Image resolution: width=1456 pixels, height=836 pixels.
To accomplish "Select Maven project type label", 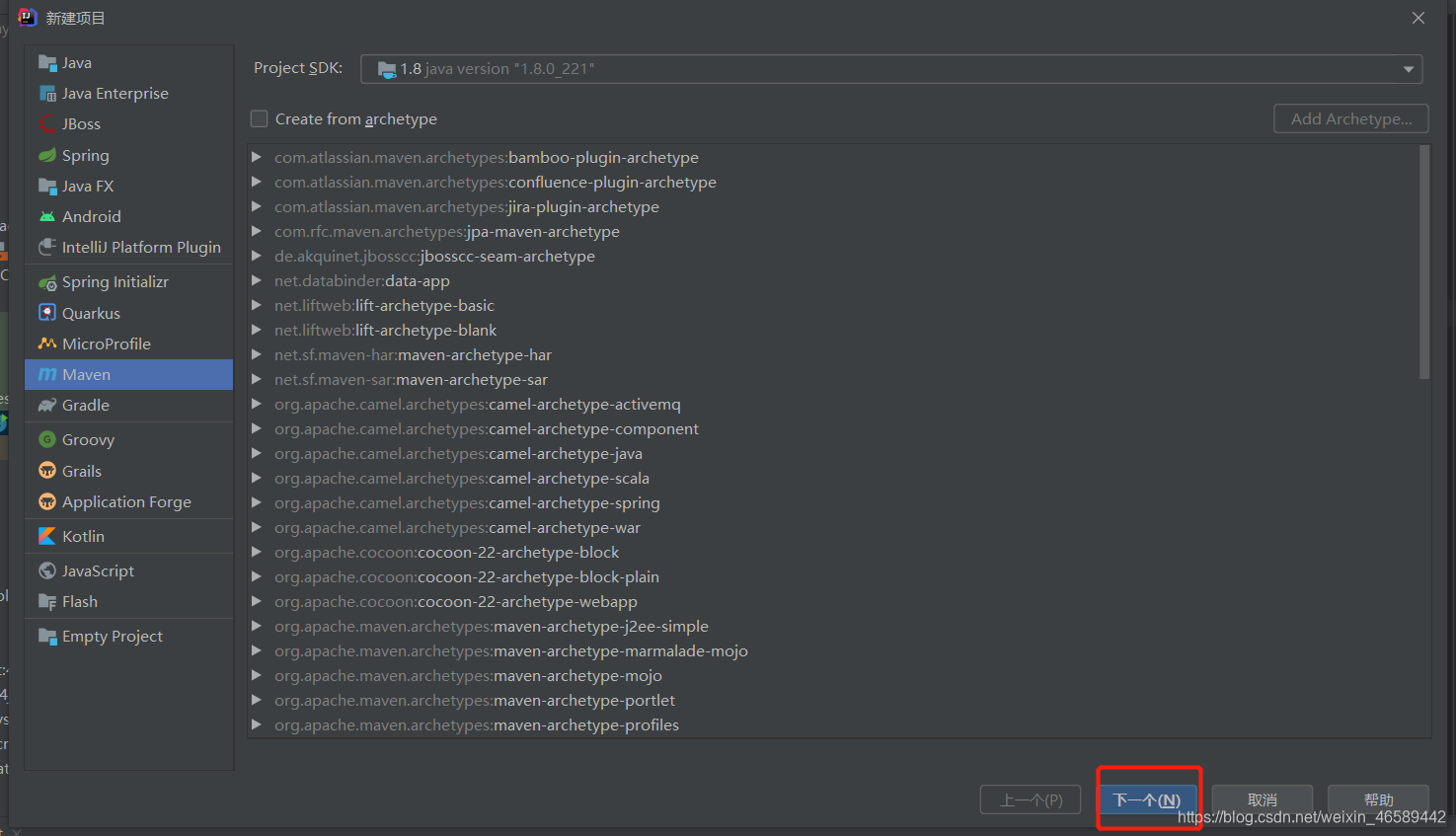I will point(86,375).
